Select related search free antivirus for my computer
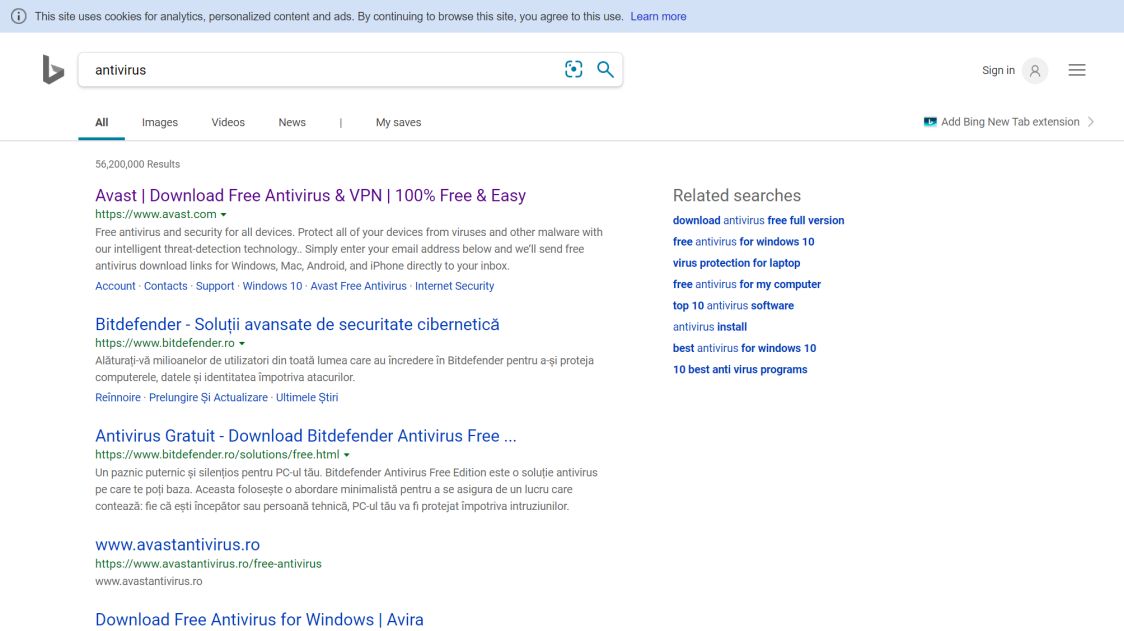1124x631 pixels. point(747,285)
